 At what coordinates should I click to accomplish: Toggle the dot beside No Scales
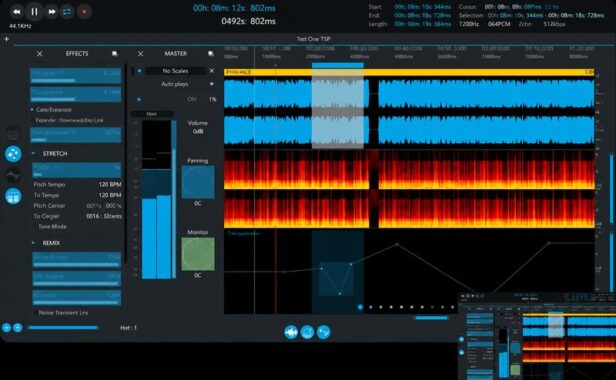click(139, 71)
